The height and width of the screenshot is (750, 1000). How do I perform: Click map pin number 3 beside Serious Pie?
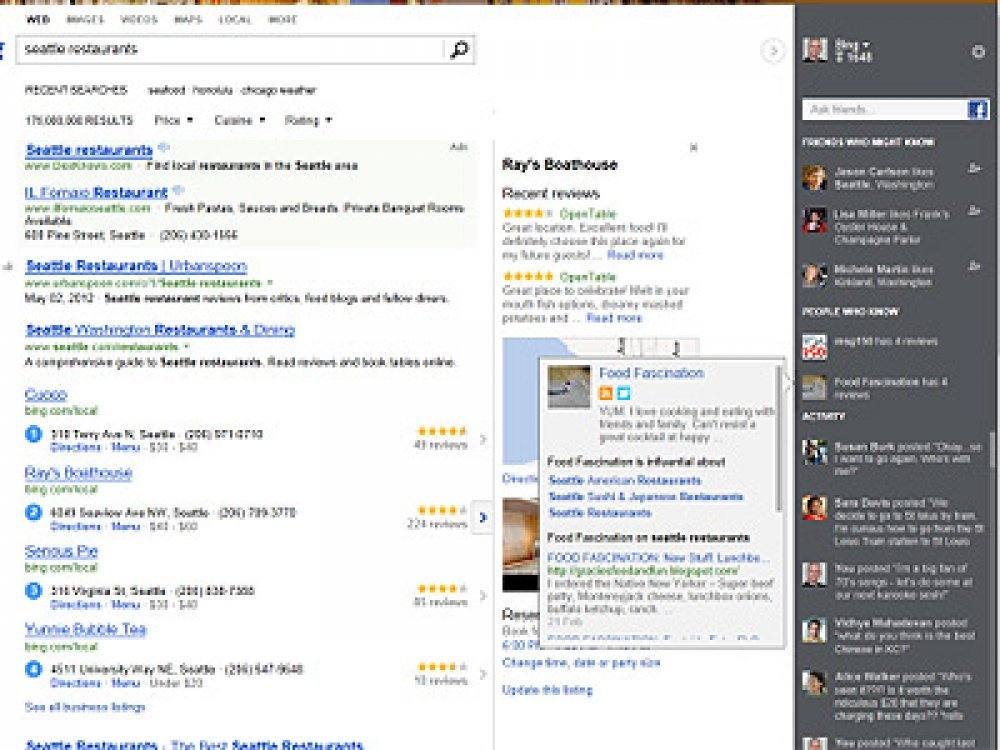[33, 591]
